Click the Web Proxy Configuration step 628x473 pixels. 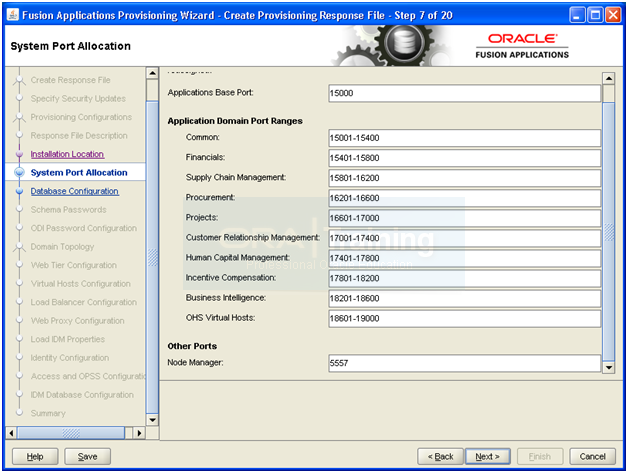click(78, 320)
